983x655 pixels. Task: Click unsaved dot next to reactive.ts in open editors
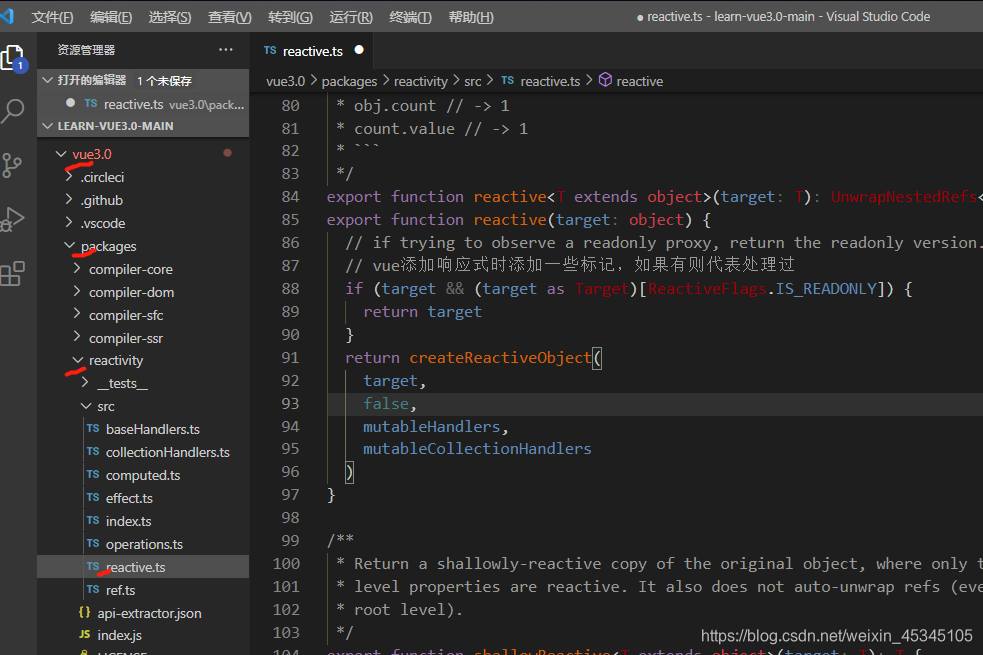click(70, 103)
